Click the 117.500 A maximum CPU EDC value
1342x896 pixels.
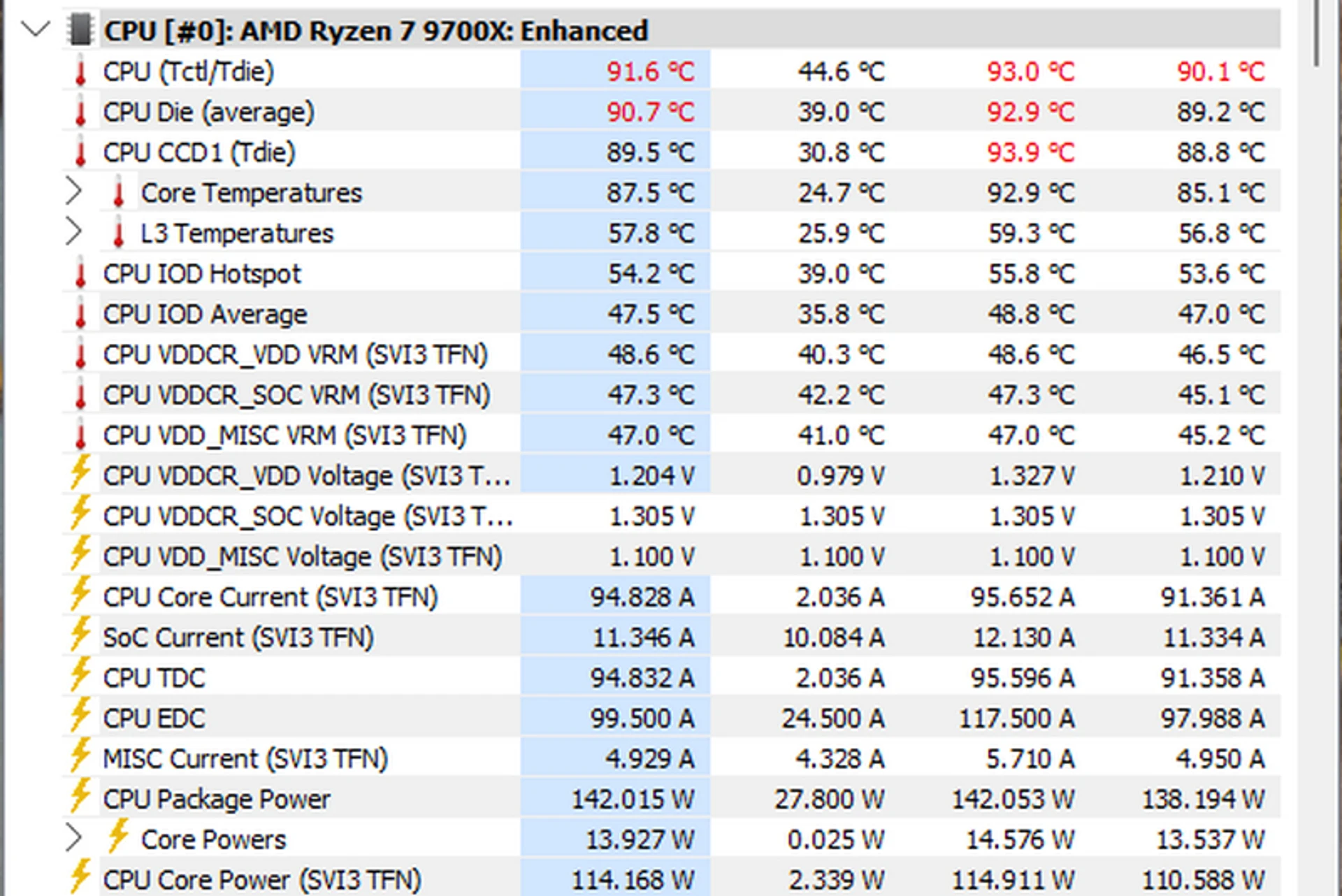(1016, 719)
